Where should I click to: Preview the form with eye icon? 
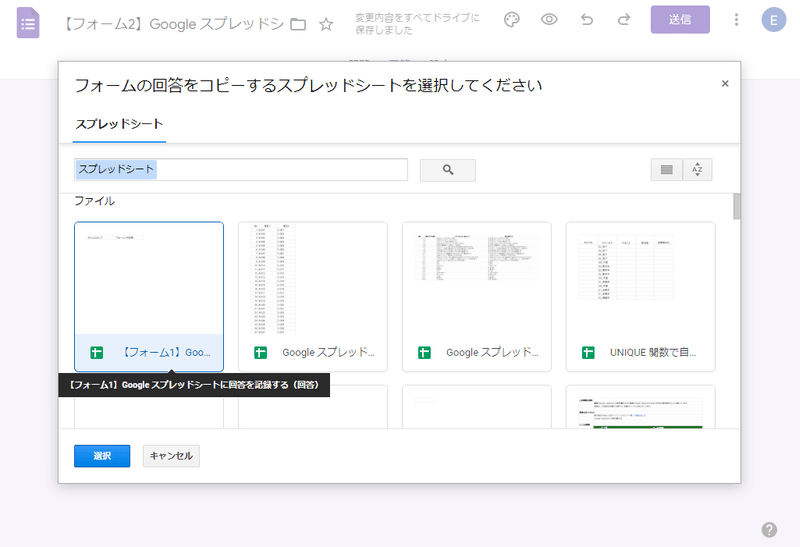click(x=549, y=20)
